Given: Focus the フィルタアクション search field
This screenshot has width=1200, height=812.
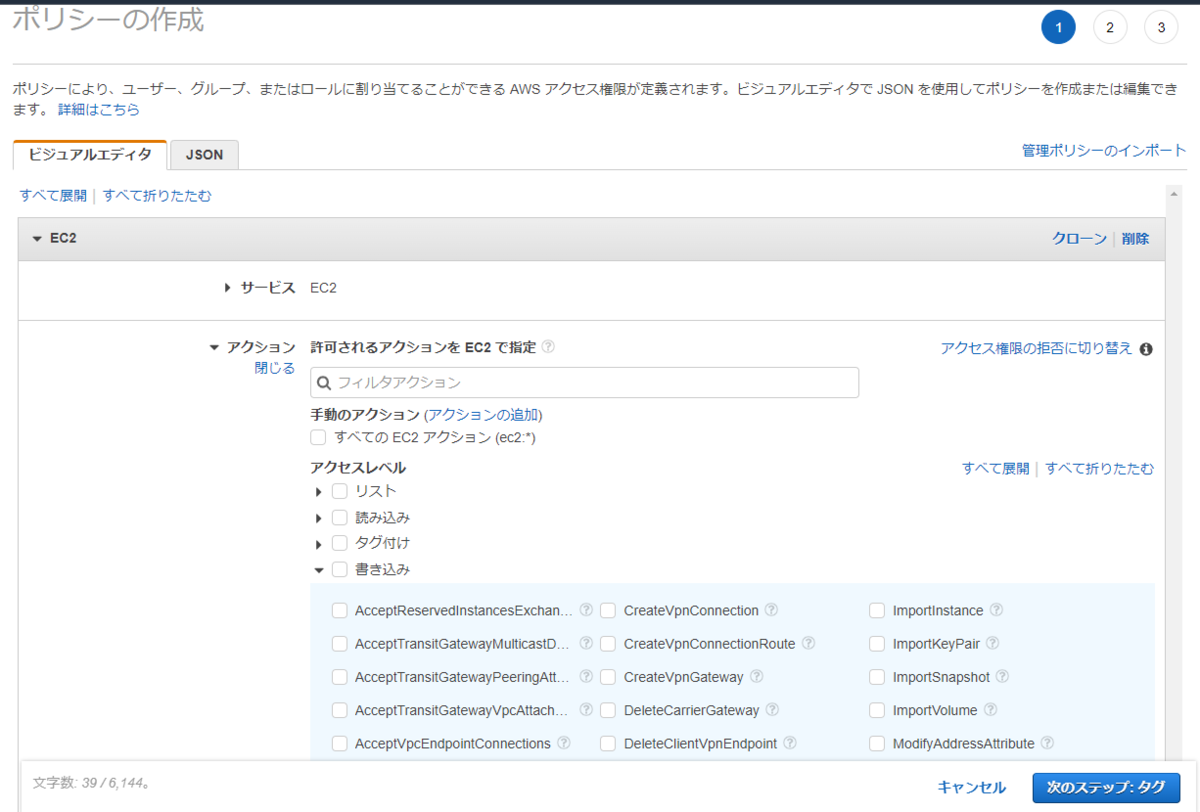Looking at the screenshot, I should [x=585, y=383].
